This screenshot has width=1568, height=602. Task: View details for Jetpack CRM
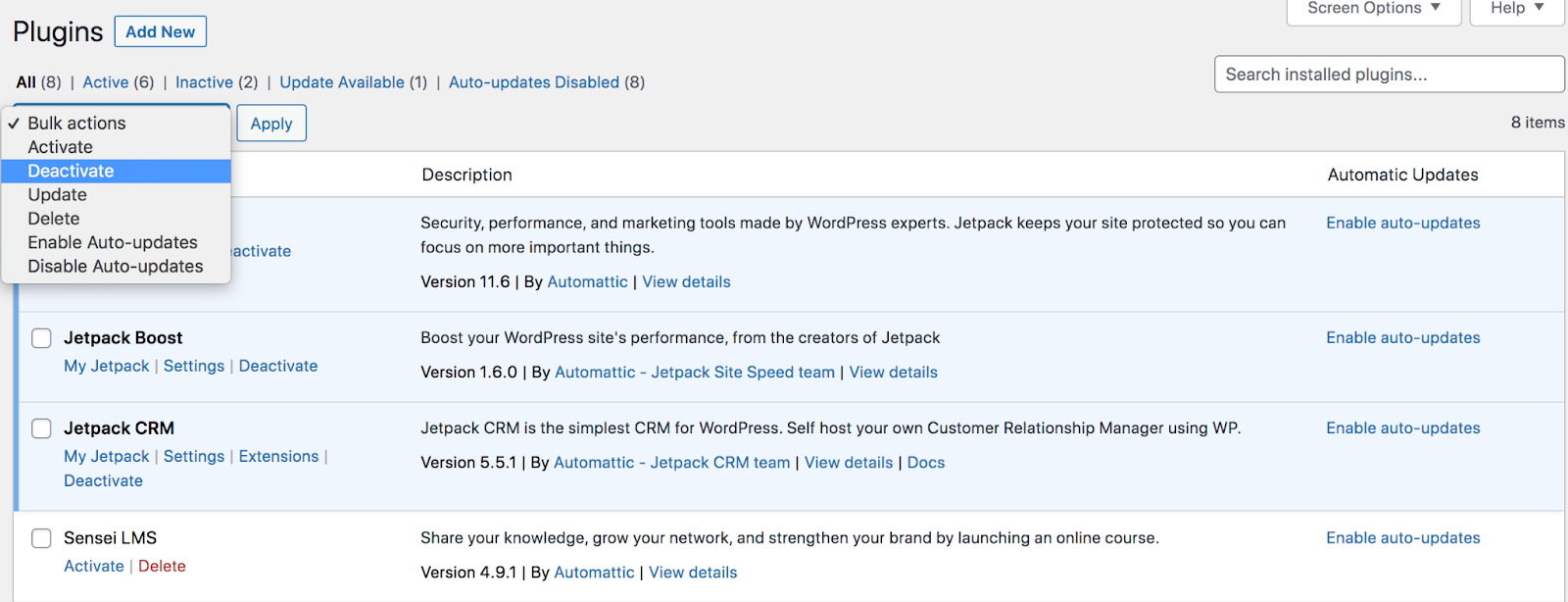(x=849, y=462)
